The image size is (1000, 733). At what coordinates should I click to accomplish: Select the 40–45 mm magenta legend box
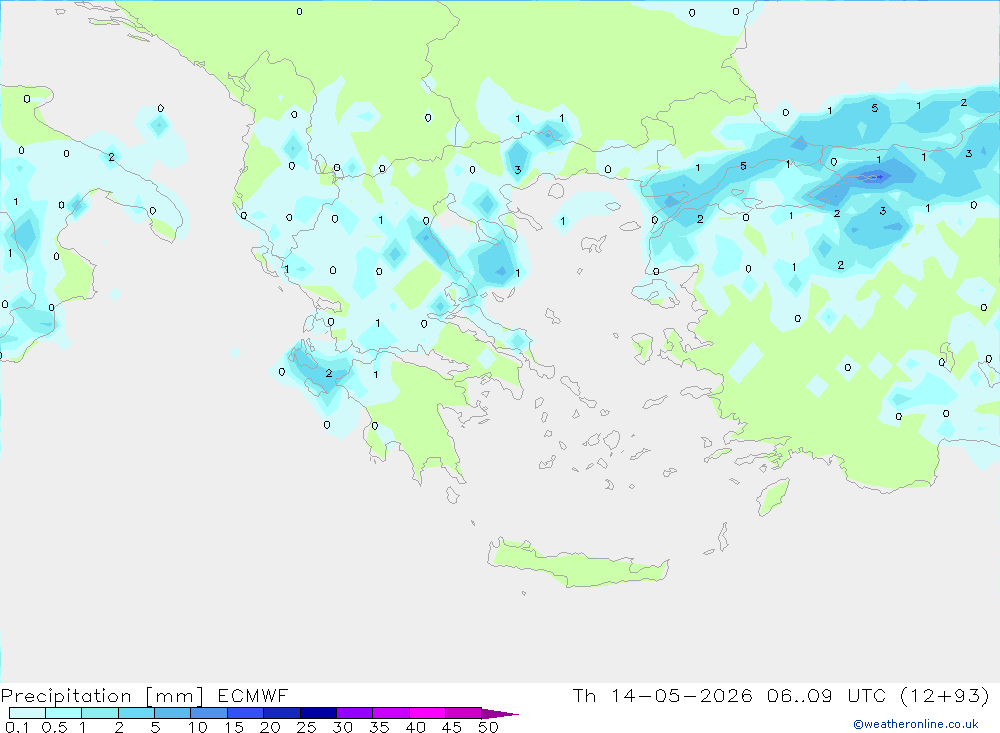tap(427, 713)
